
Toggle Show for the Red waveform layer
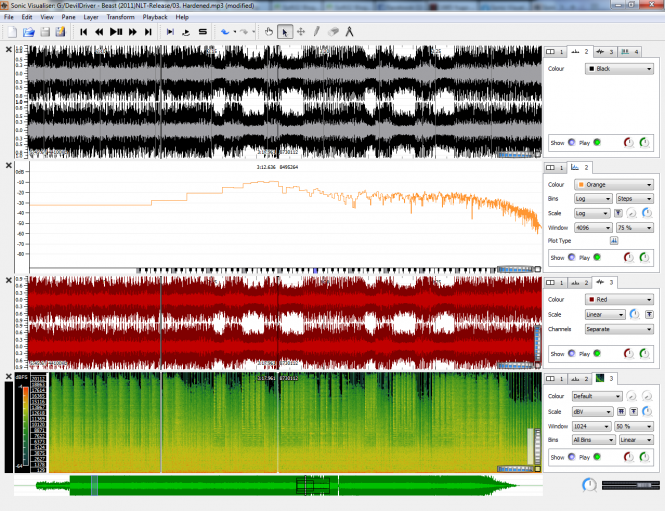click(x=572, y=353)
